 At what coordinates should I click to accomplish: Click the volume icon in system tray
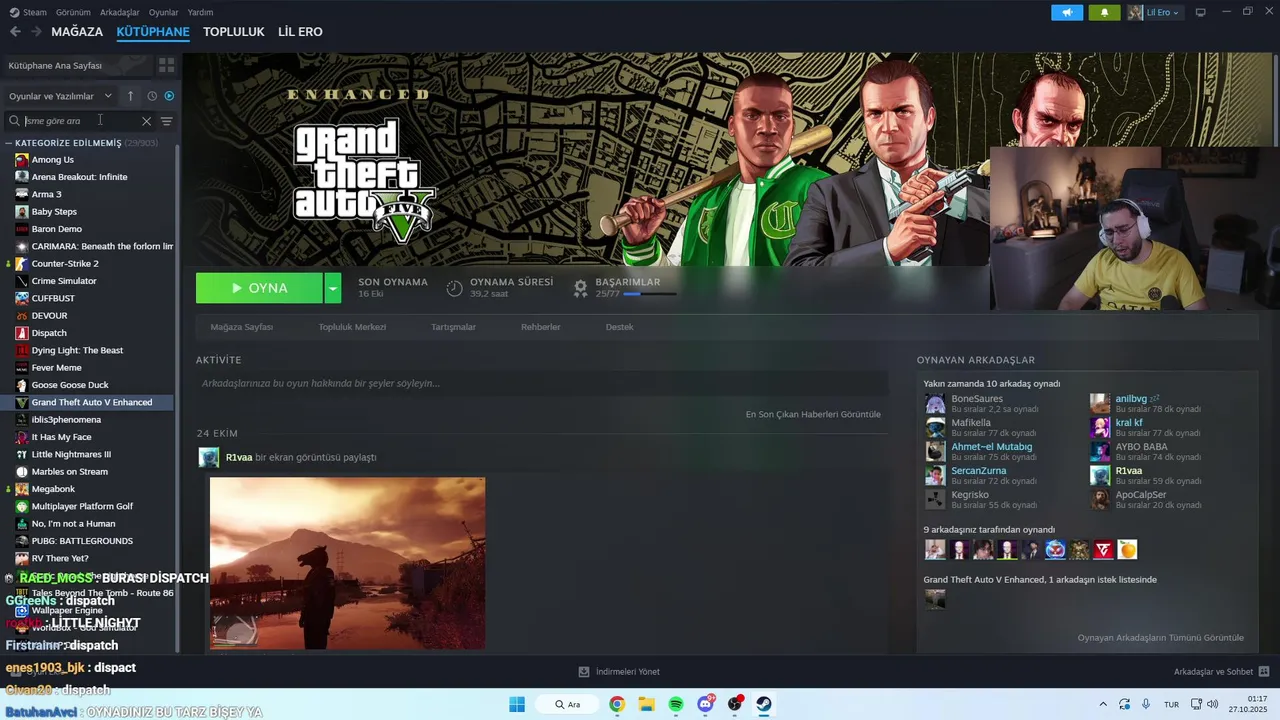pos(1212,704)
